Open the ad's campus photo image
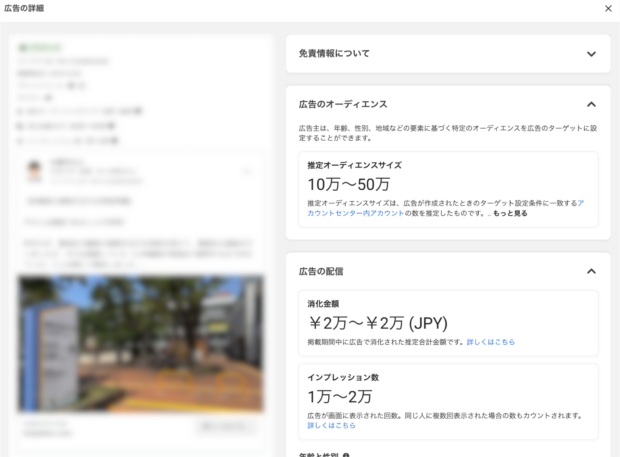The height and width of the screenshot is (457, 620). coord(140,343)
